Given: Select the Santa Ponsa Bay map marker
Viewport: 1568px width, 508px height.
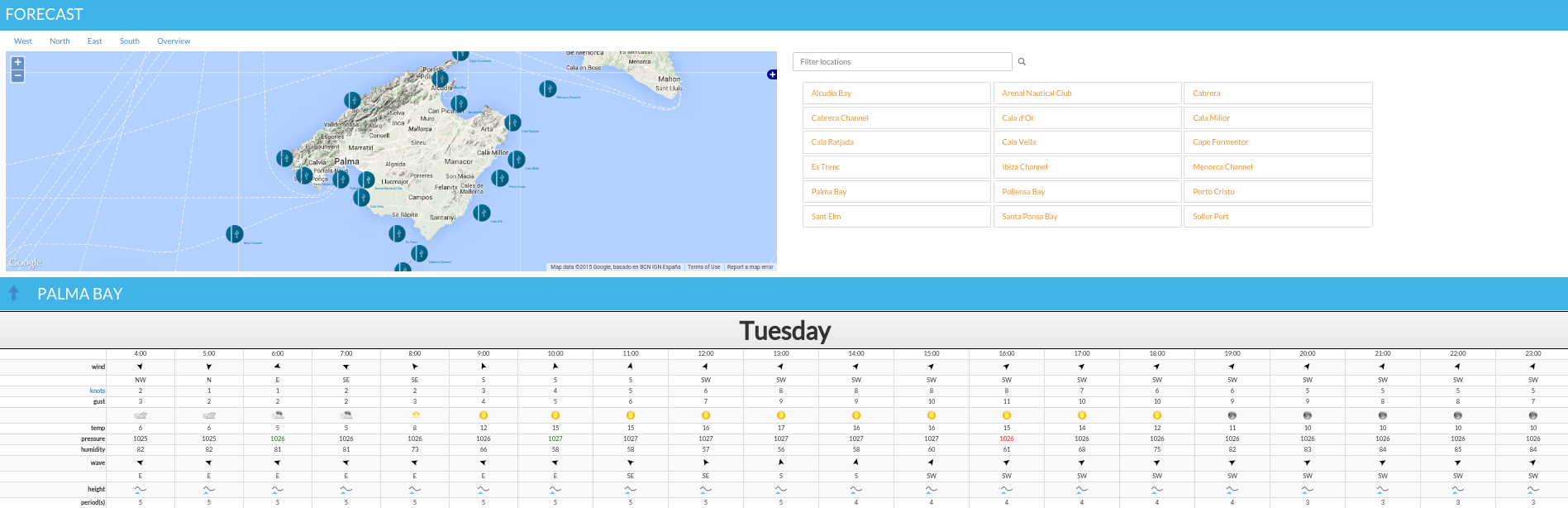Looking at the screenshot, I should click(304, 175).
